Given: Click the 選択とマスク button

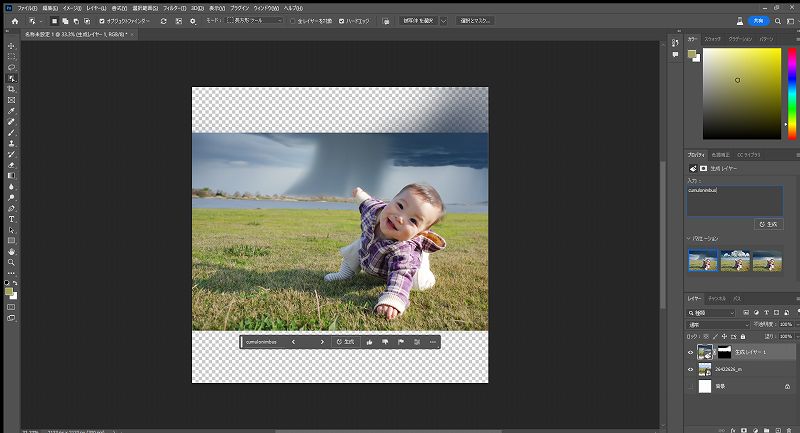Looking at the screenshot, I should 475,21.
